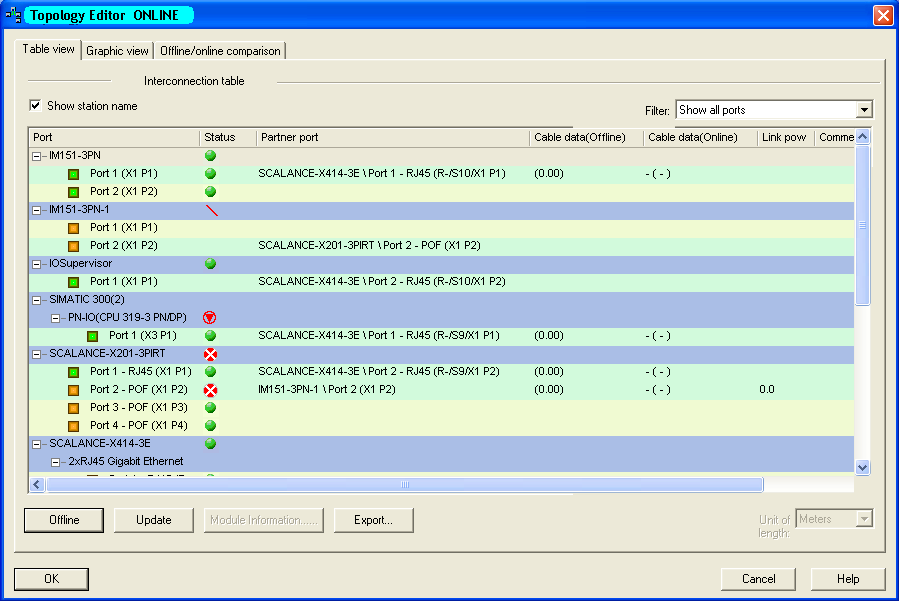Click the Port column header

114,137
